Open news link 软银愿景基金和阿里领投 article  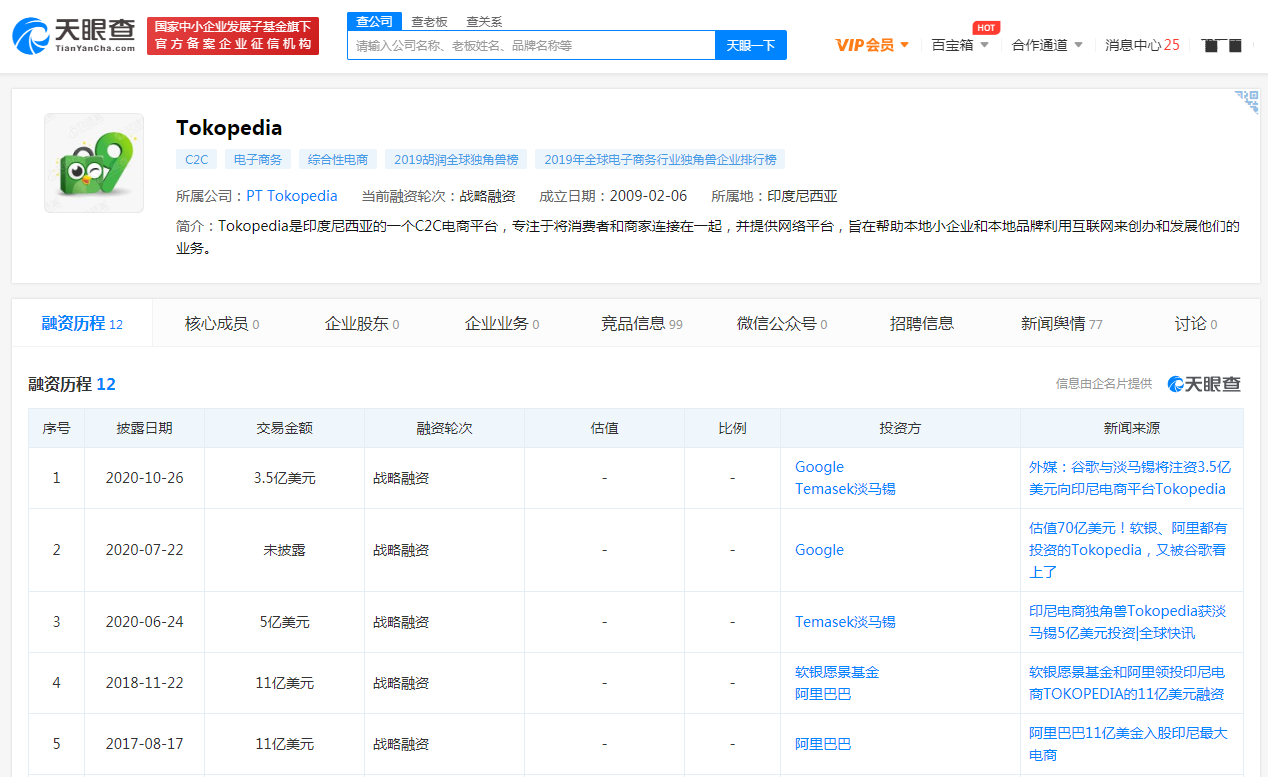point(1127,683)
